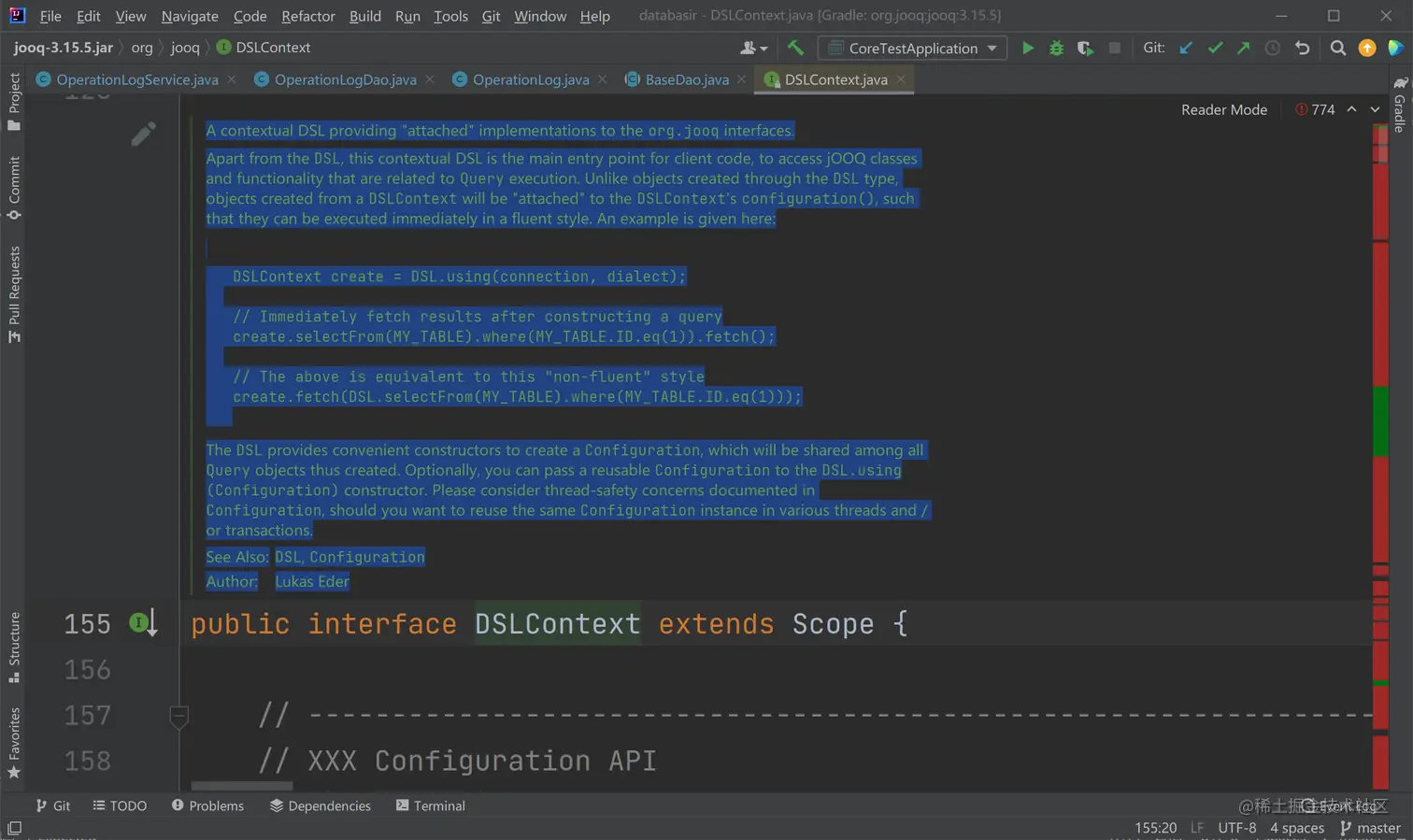
Task: Roll back changes with the undo arrow
Action: tap(1302, 48)
